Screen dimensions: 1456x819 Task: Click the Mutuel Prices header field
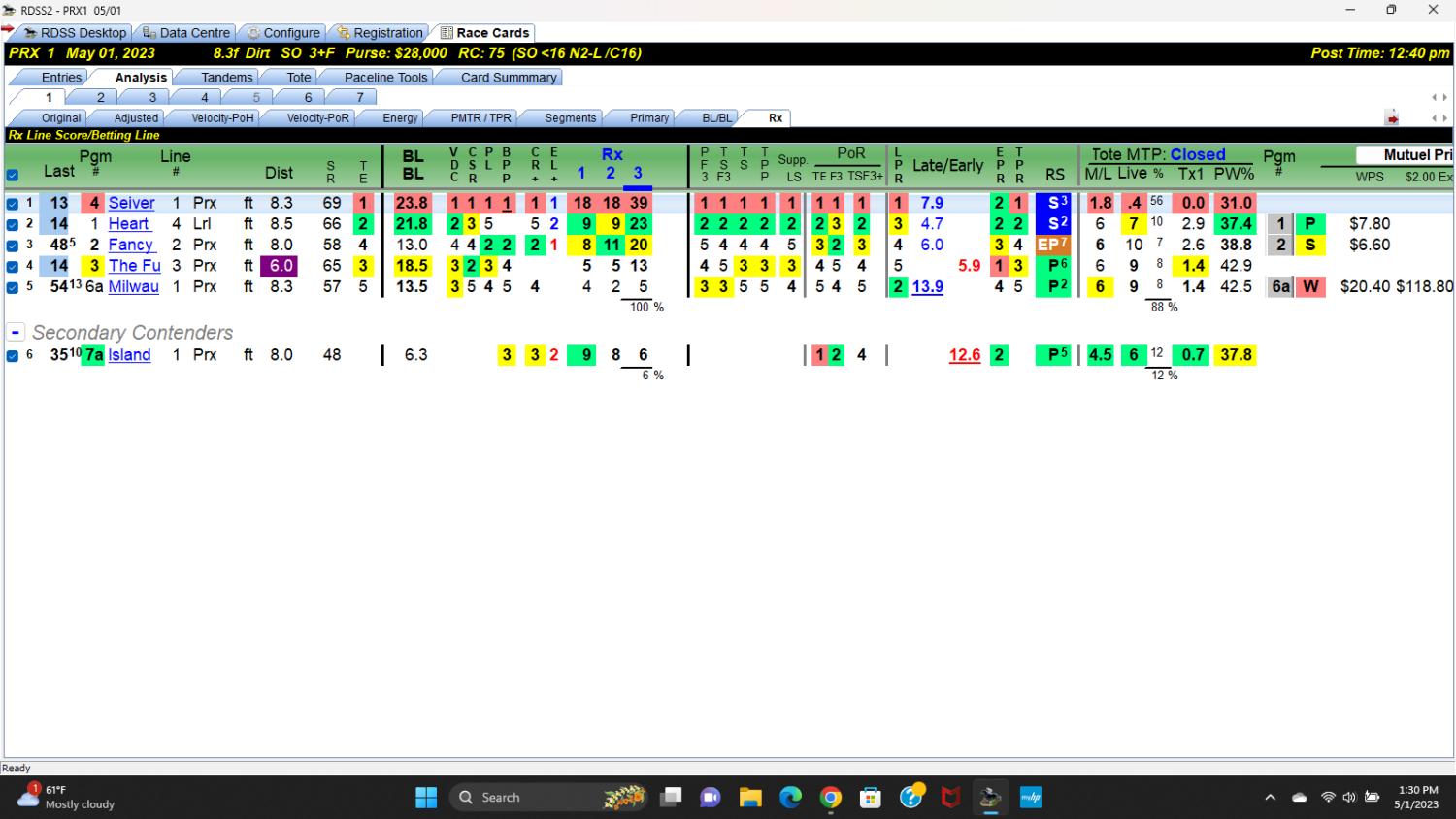coord(1405,155)
